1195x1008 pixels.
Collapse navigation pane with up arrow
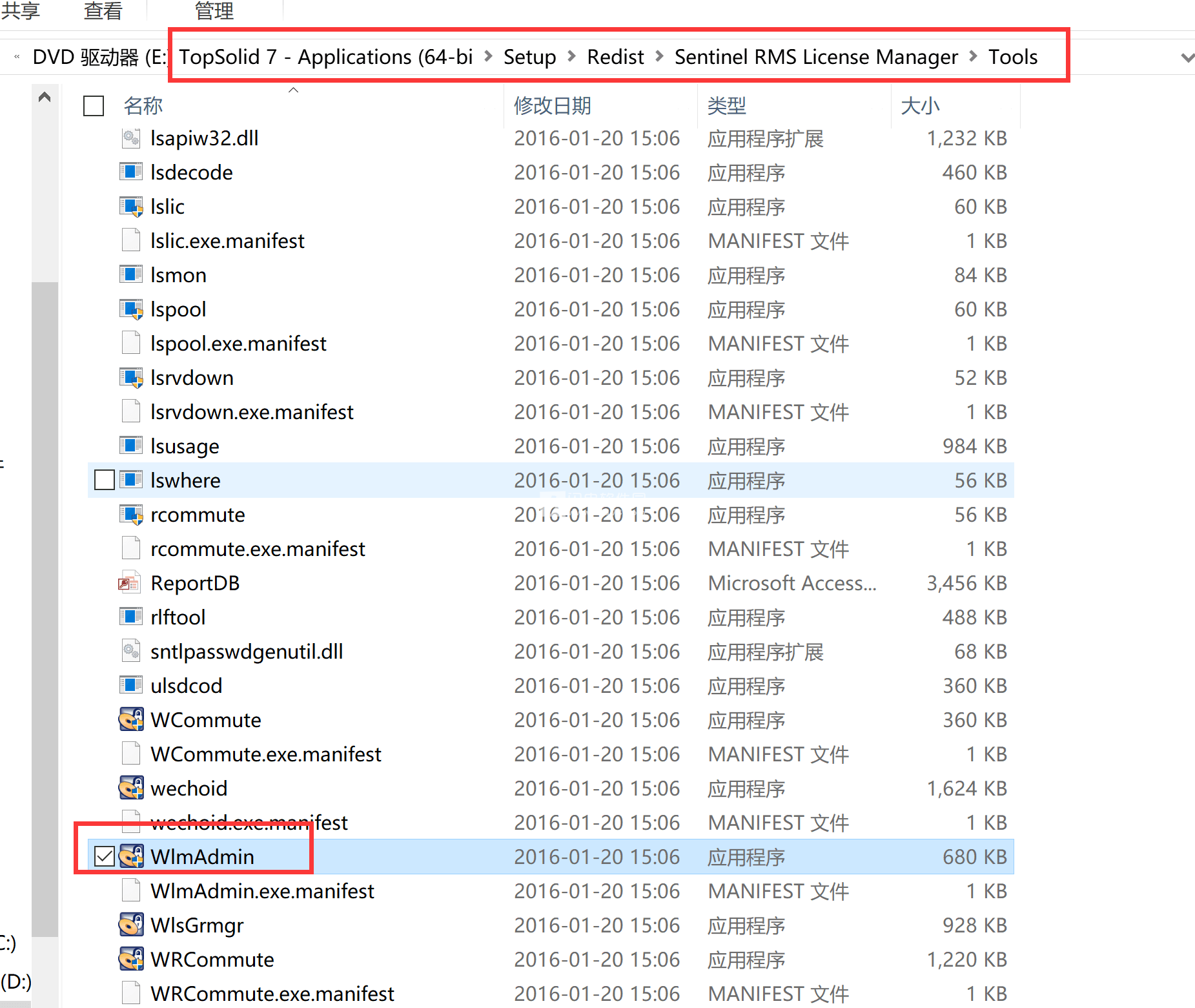pos(45,98)
